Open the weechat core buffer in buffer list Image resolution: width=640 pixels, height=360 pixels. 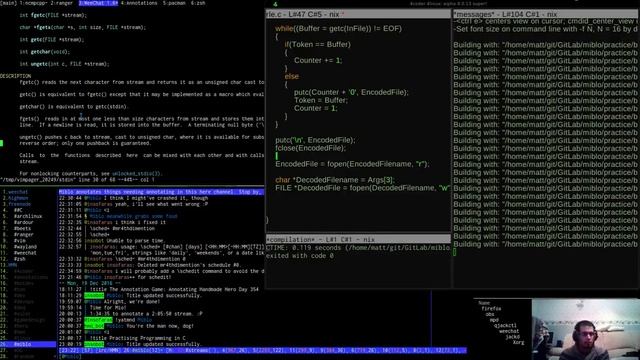click(18, 192)
